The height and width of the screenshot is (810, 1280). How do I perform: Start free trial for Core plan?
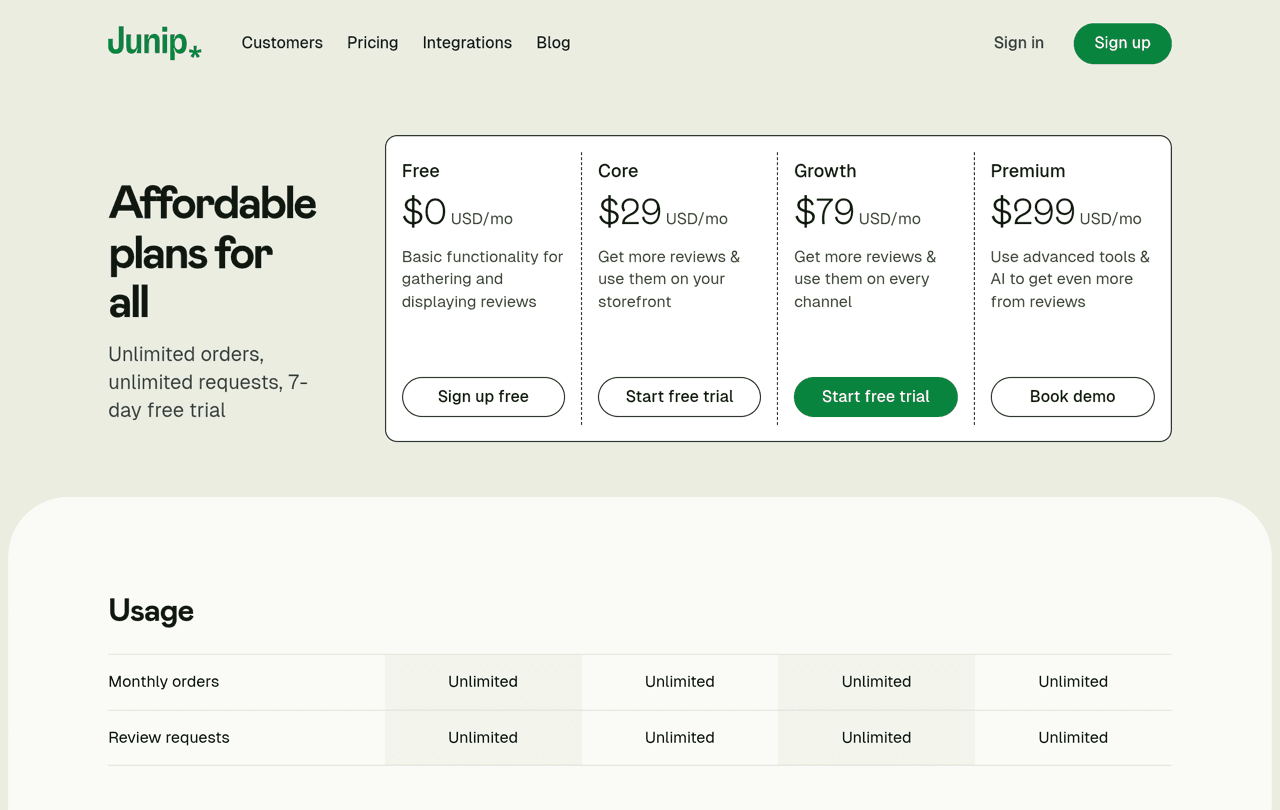[x=679, y=397]
